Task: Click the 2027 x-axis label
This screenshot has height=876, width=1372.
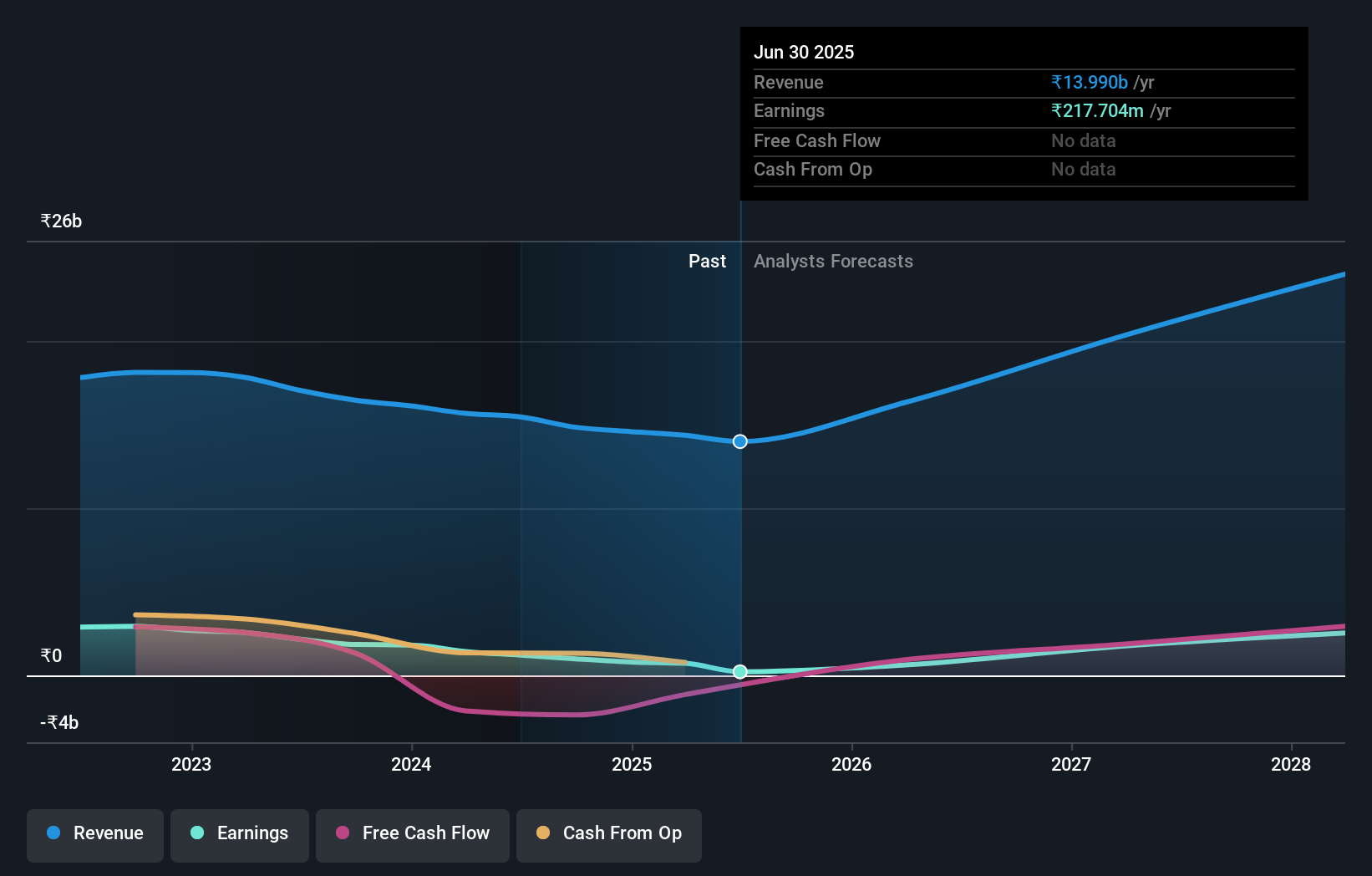Action: [x=1071, y=764]
